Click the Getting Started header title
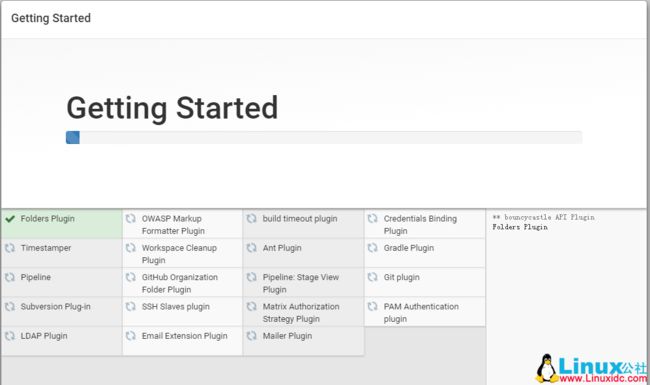 [x=51, y=18]
